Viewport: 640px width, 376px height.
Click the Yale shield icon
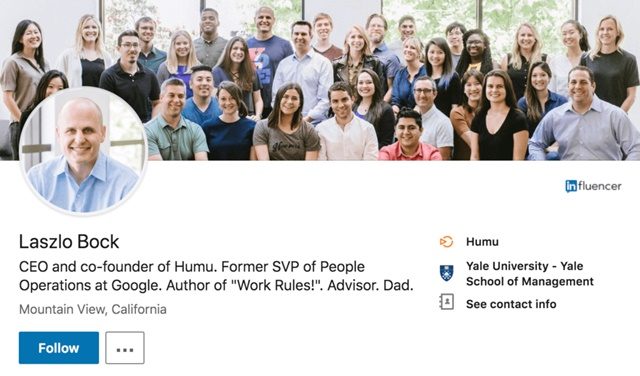[x=447, y=273]
